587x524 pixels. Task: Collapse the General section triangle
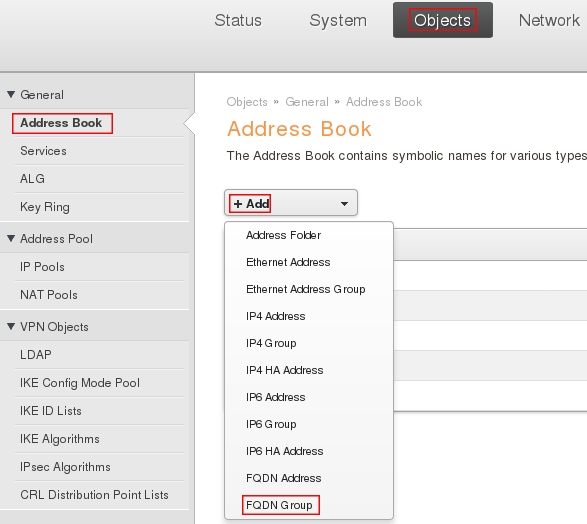(x=11, y=94)
